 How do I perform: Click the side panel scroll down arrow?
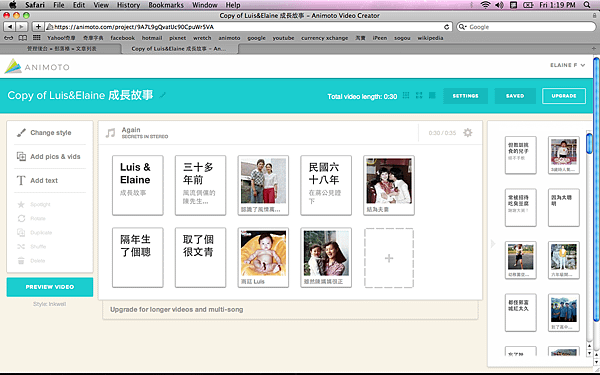(x=589, y=352)
